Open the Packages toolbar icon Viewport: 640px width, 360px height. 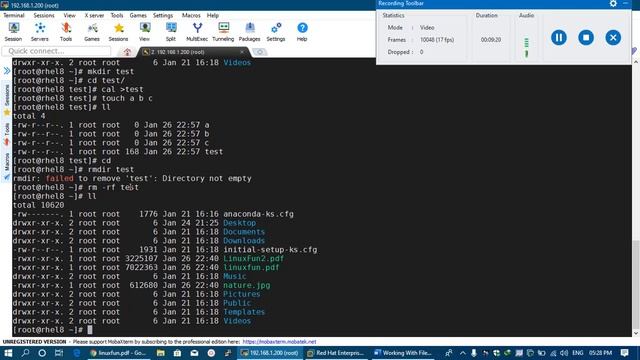(249, 32)
